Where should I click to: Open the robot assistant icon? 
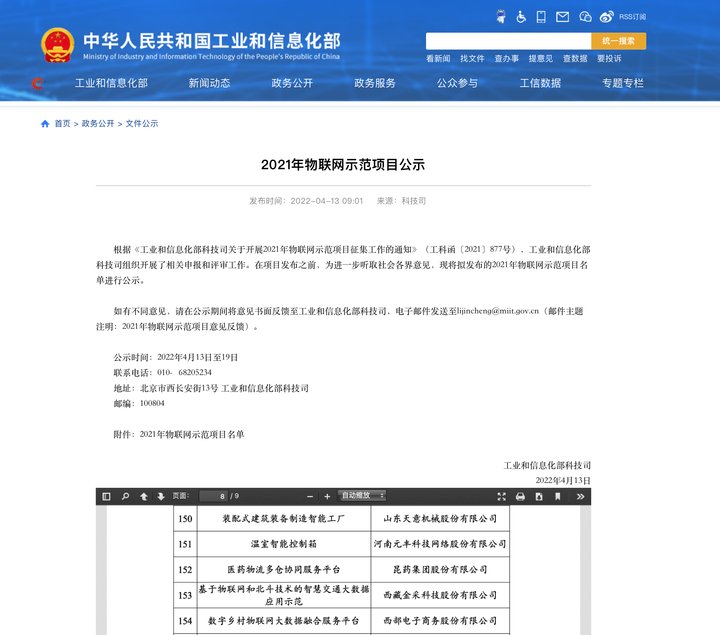[x=501, y=17]
